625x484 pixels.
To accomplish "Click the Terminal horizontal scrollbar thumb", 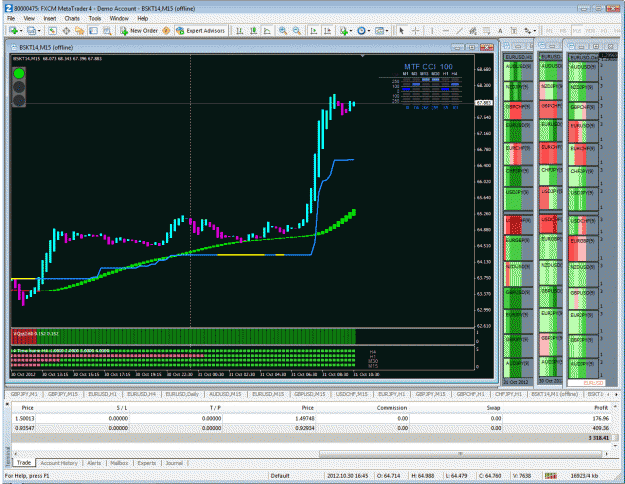I will point(460,454).
